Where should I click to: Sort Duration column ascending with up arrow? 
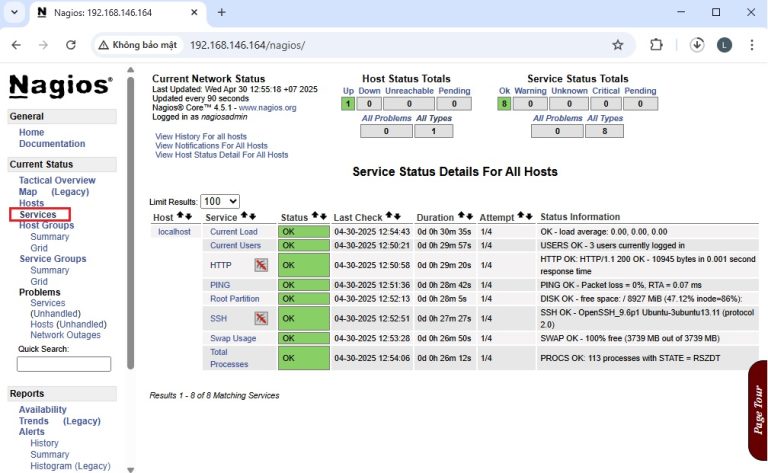(x=462, y=216)
